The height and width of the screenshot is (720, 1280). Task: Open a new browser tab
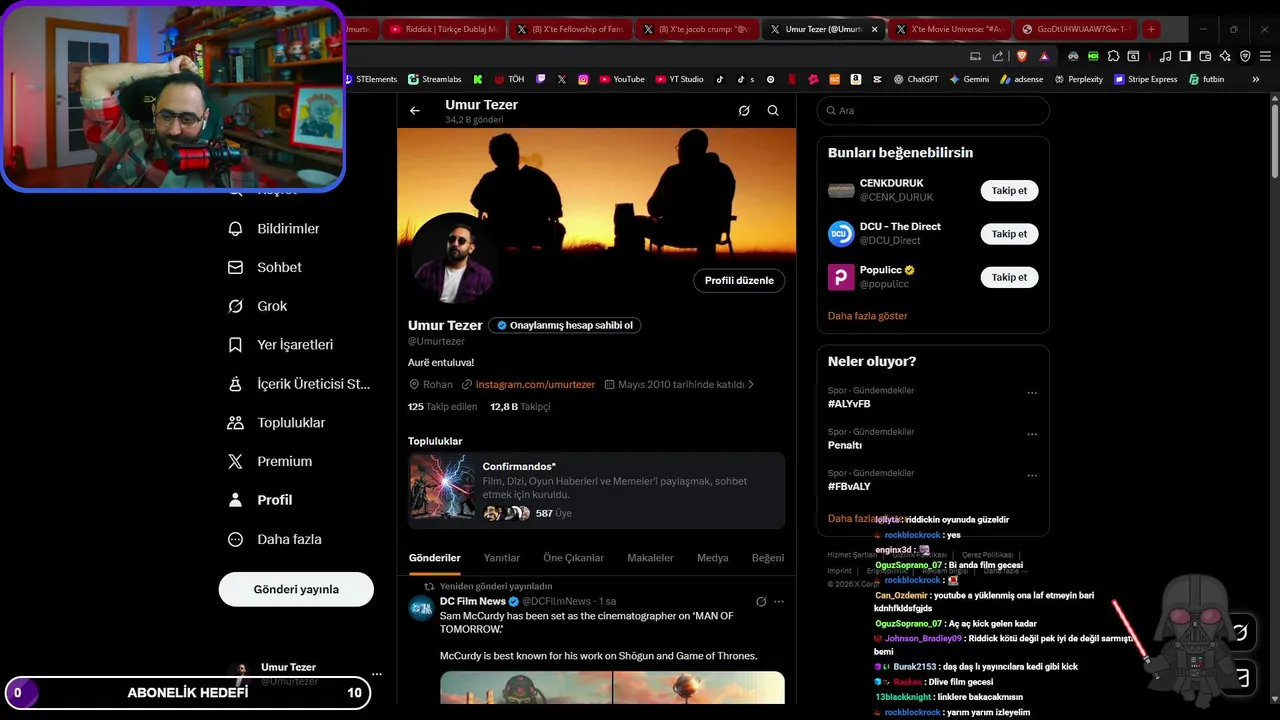point(1151,29)
